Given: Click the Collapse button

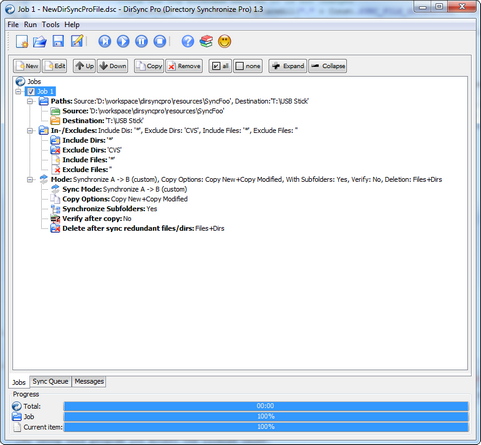Looking at the screenshot, I should tap(327, 66).
